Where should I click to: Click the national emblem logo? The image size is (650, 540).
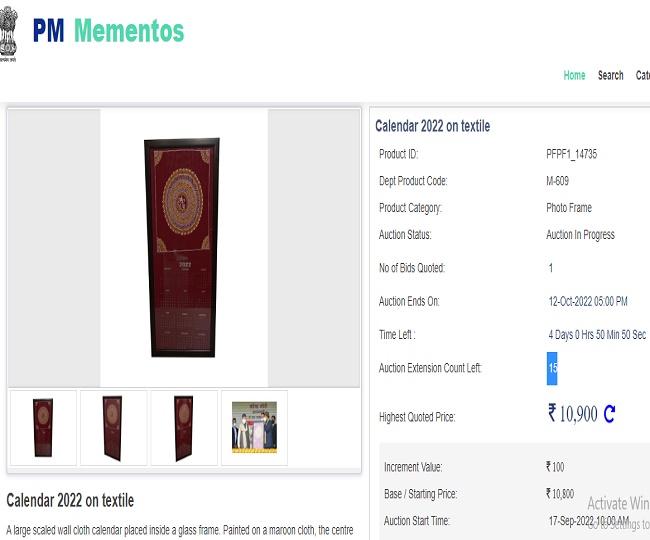(x=8, y=34)
